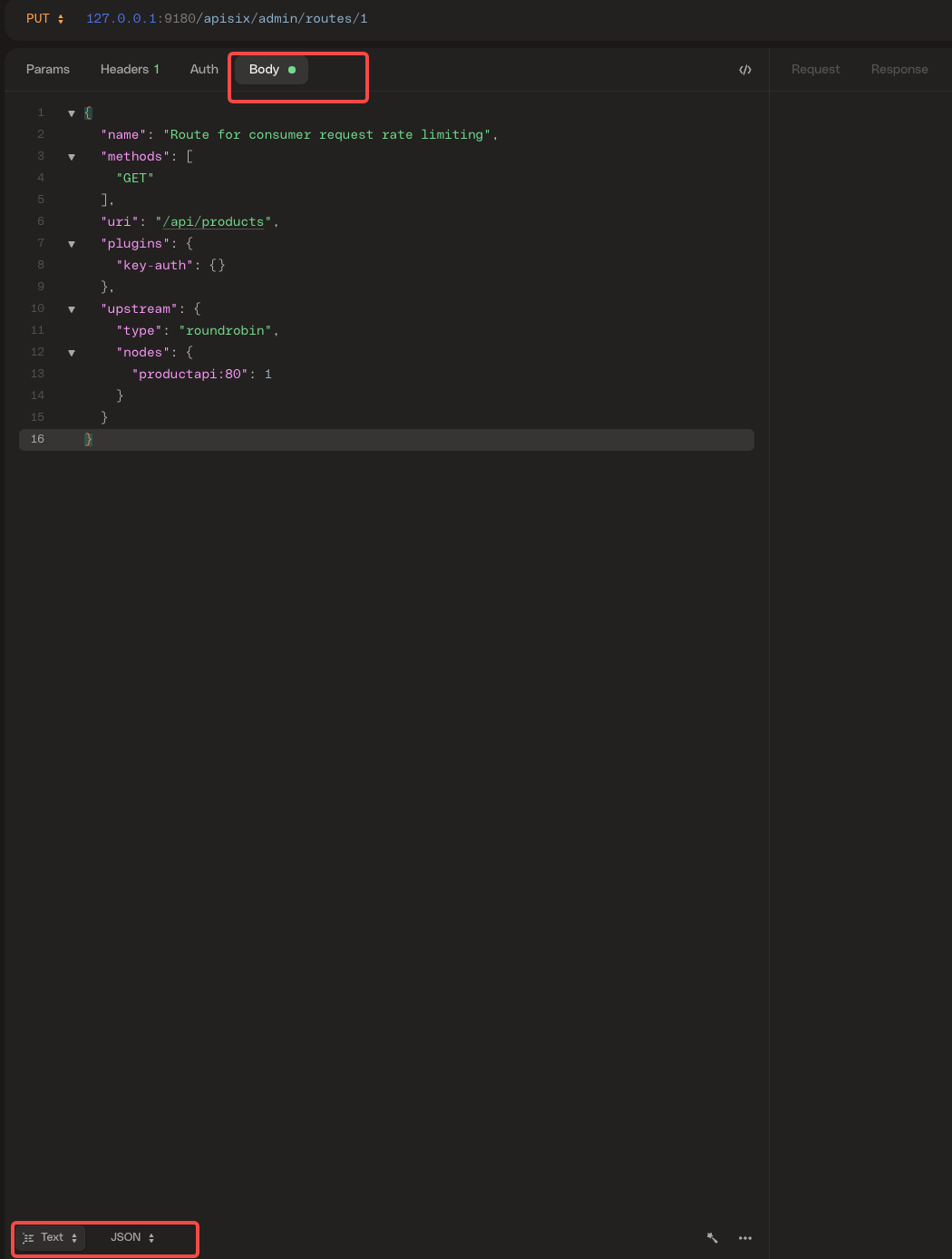
Task: Click the "productapi:80" key
Action: point(190,375)
